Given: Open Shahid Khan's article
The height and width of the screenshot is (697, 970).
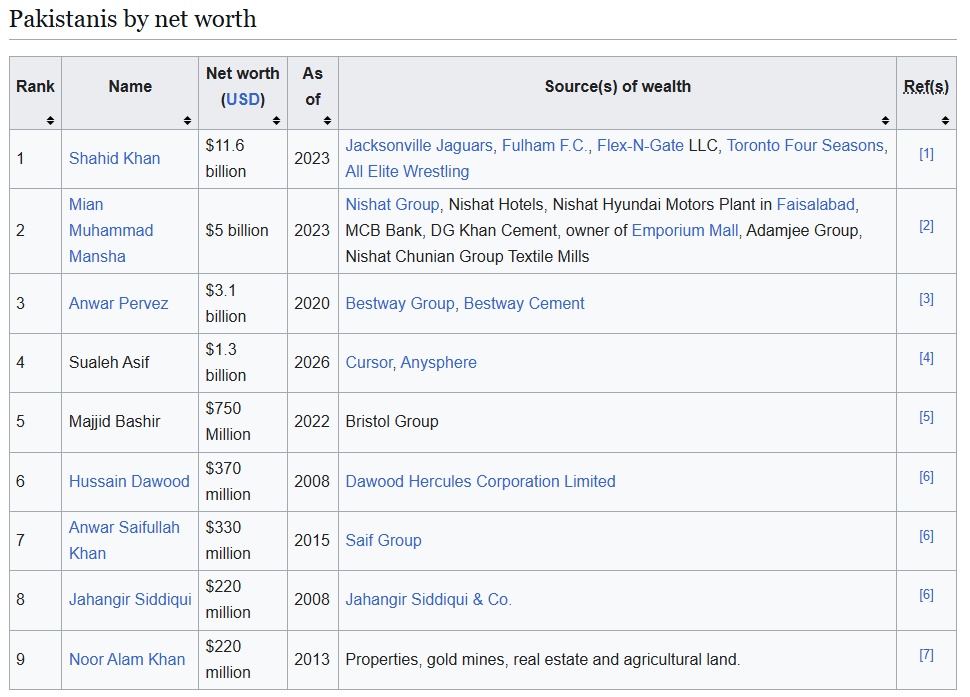Looking at the screenshot, I should 114,158.
